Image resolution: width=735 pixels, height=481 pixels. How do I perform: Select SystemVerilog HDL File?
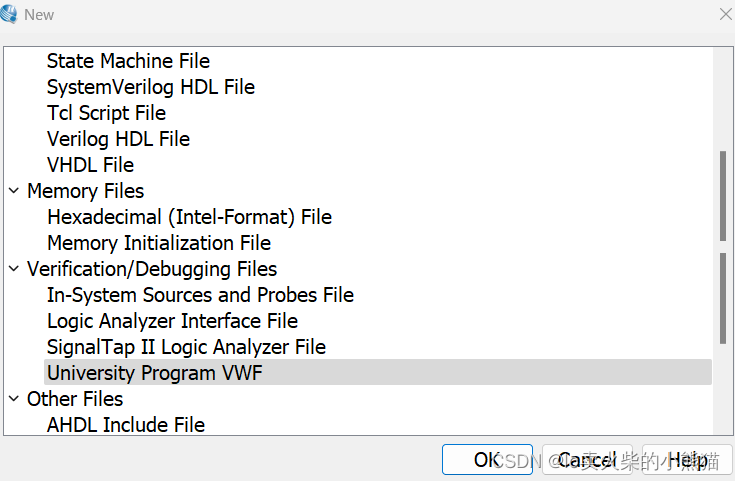pos(150,87)
